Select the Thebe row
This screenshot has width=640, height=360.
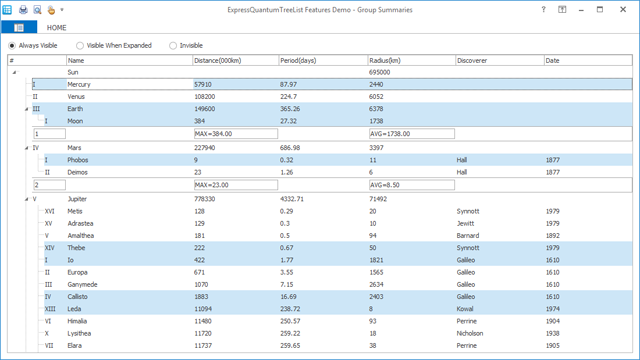point(338,248)
